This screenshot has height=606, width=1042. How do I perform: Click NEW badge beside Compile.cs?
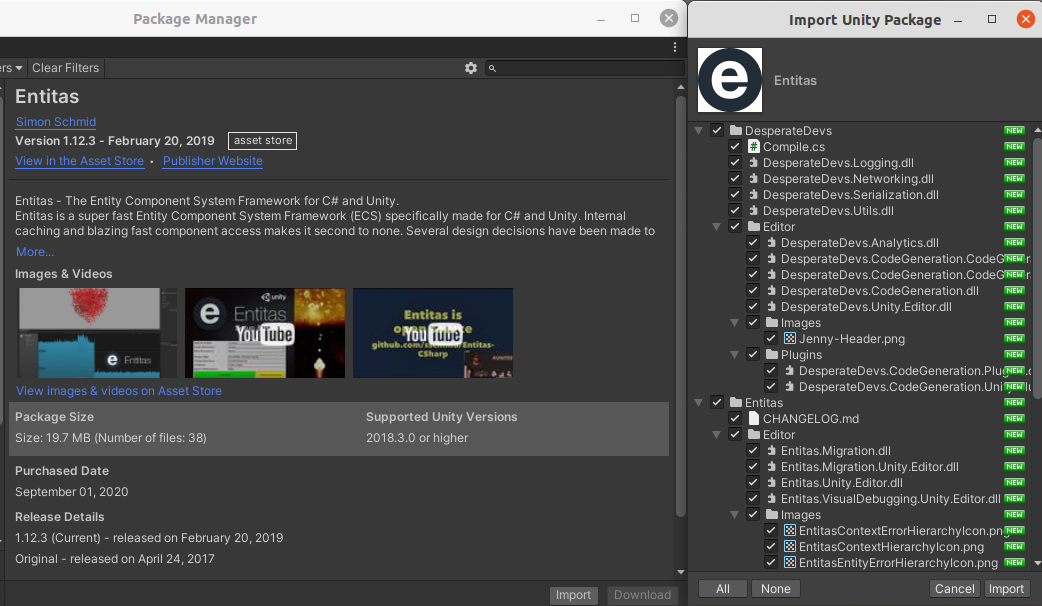[1014, 146]
